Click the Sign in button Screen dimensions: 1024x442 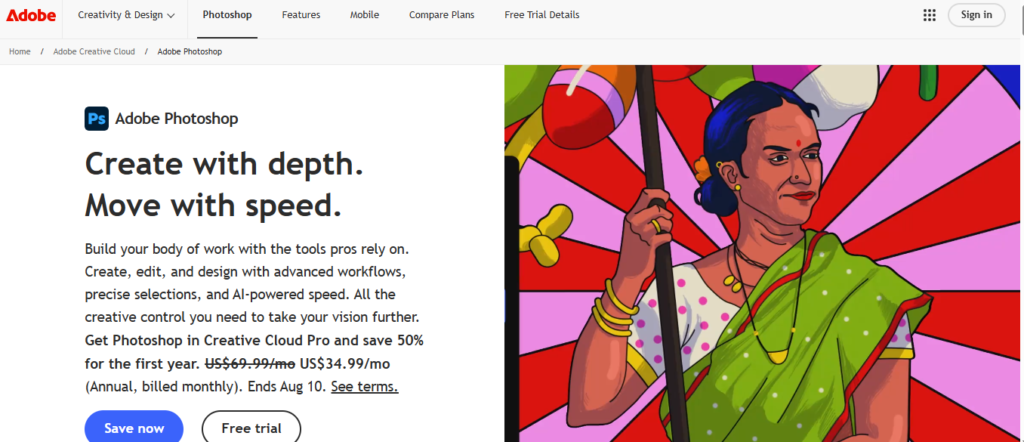(976, 15)
